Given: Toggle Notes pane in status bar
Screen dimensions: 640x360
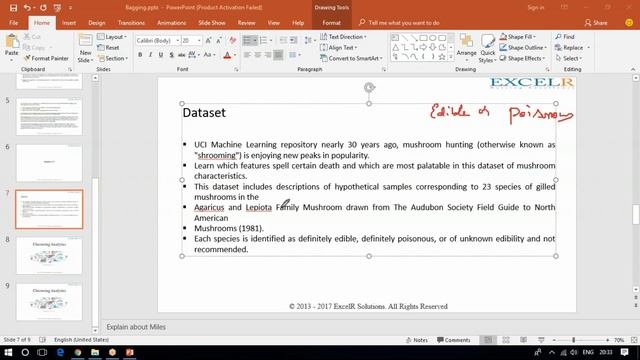Looking at the screenshot, I should click(417, 340).
